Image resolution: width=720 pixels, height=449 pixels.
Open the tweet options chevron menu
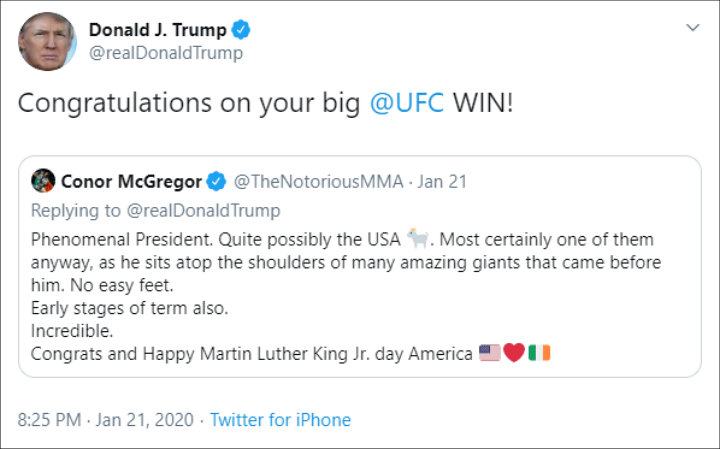pos(692,28)
